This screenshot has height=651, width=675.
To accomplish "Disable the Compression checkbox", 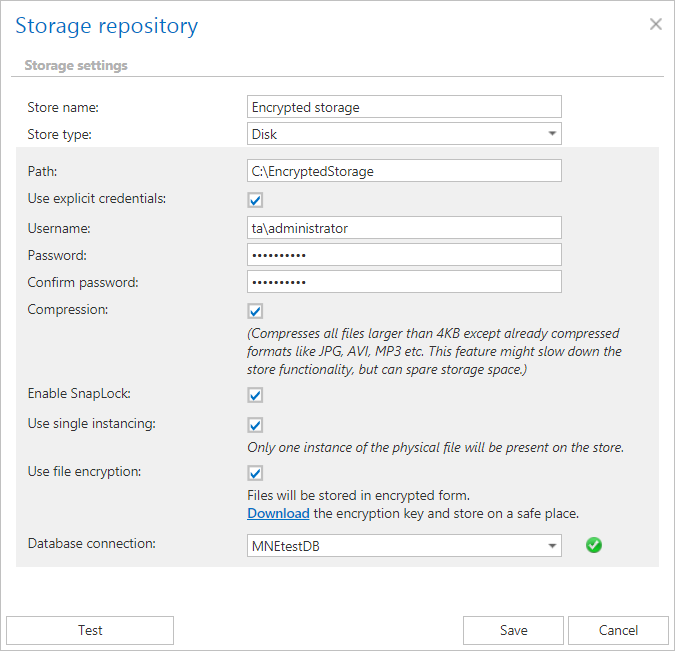I will click(x=256, y=311).
